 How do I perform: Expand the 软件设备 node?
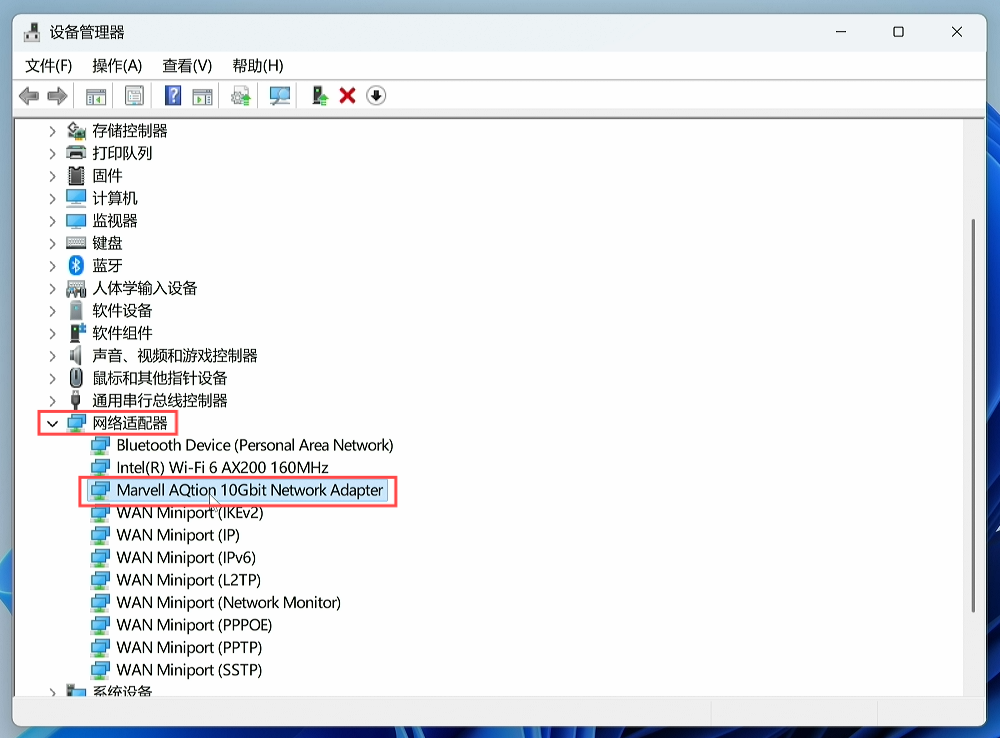(52, 311)
